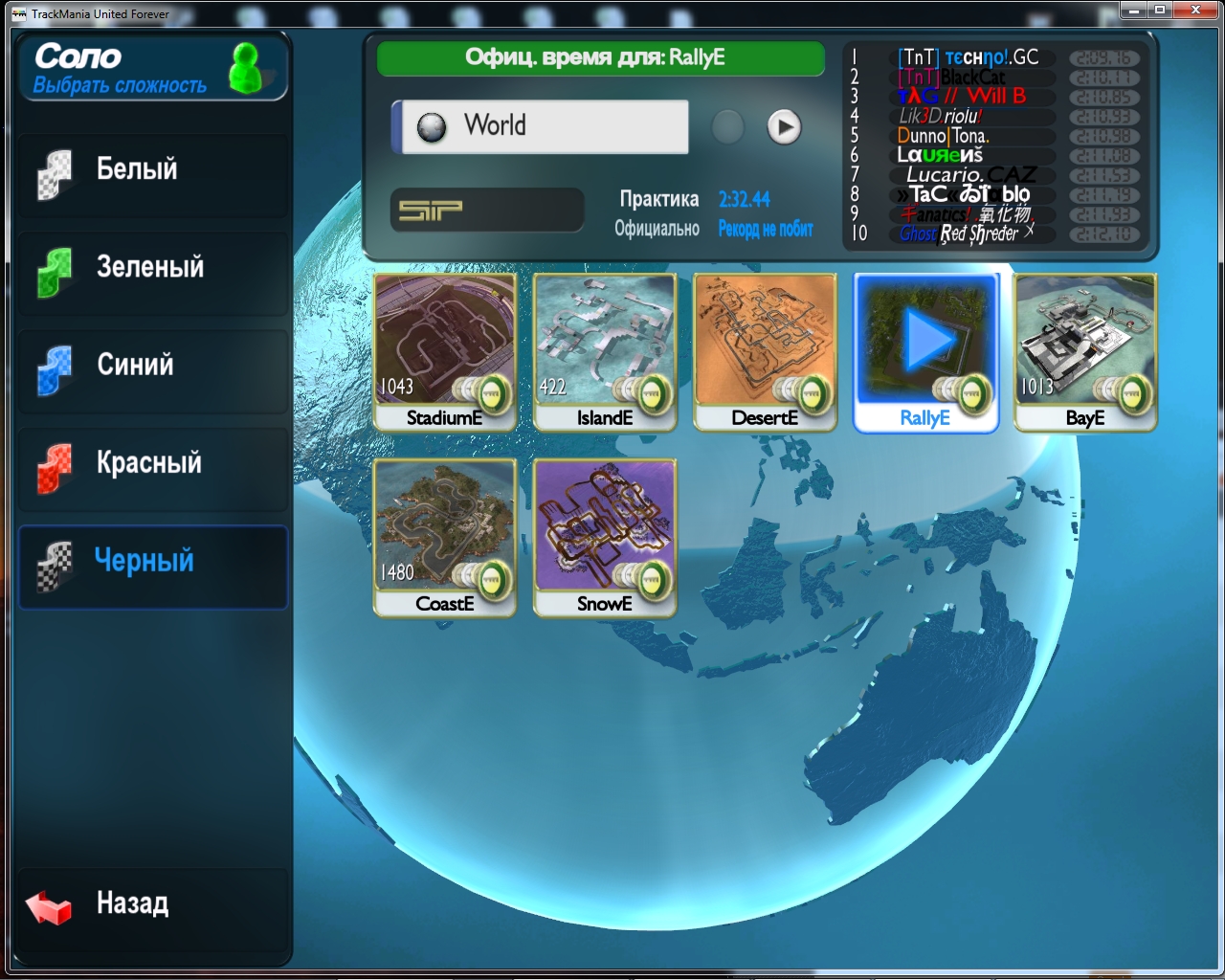Click the grey round previous zone button
This screenshot has height=980, width=1225.
click(x=727, y=127)
